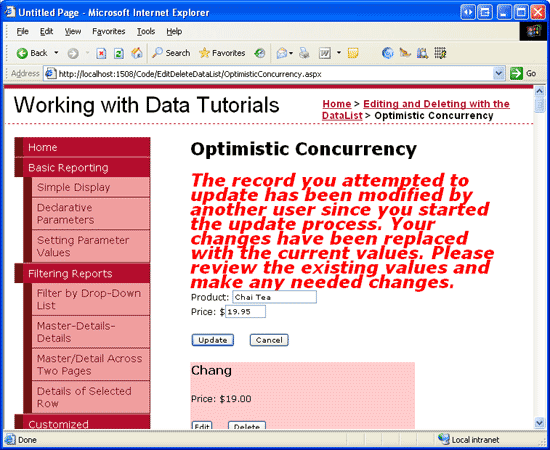Viewport: 550px width, 450px height.
Task: Select Home in the sidebar menu
Action: pyautogui.click(x=86, y=147)
